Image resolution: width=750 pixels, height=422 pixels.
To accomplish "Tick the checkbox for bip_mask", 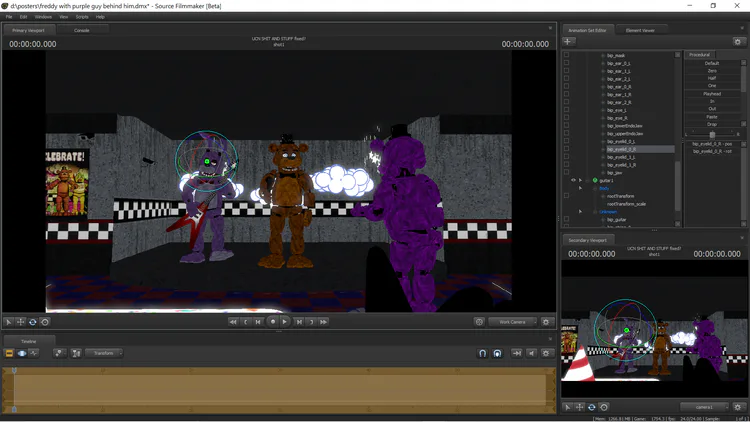I will coord(566,55).
